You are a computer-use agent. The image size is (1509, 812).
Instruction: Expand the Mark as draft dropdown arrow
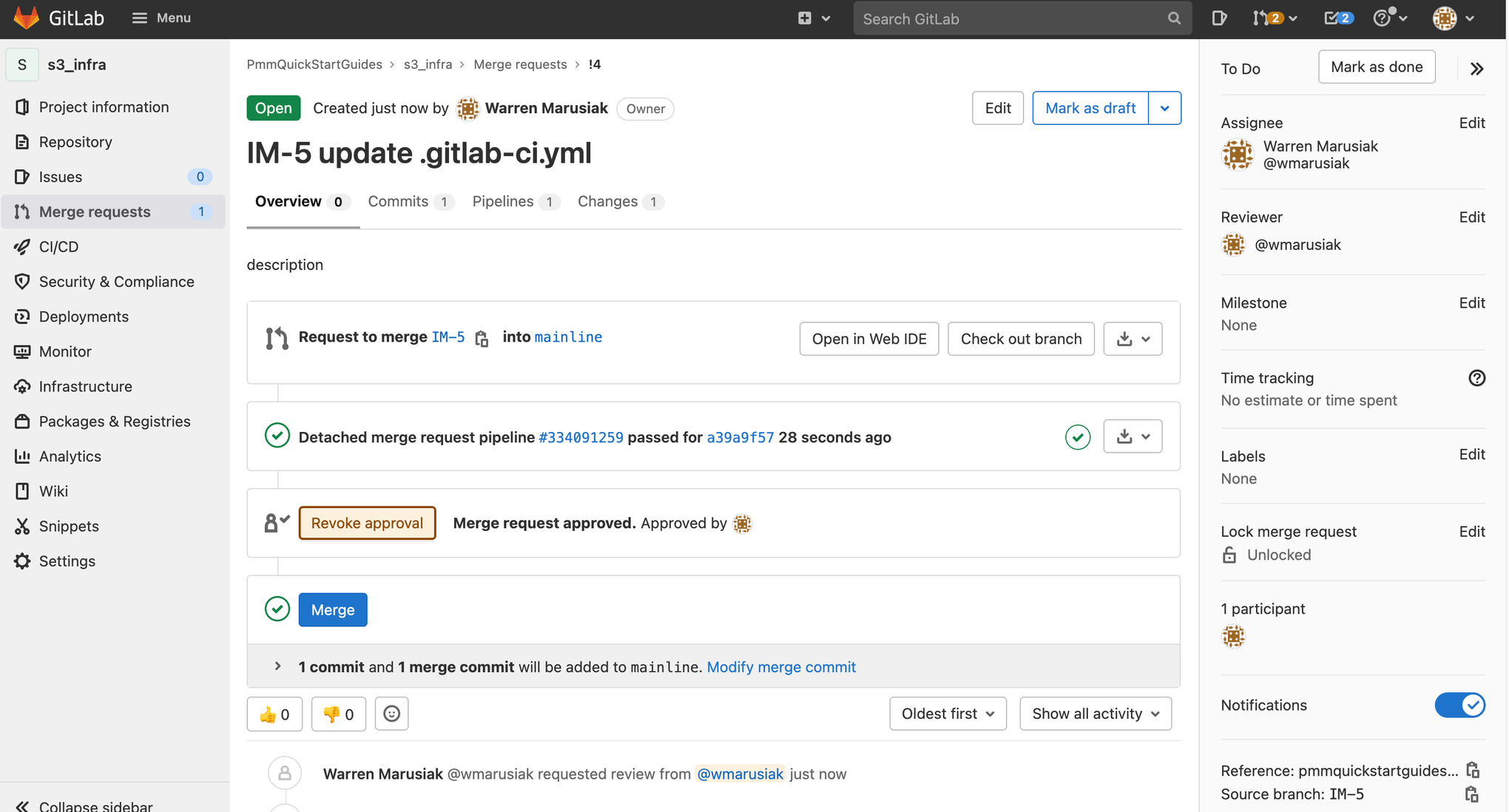point(1165,108)
